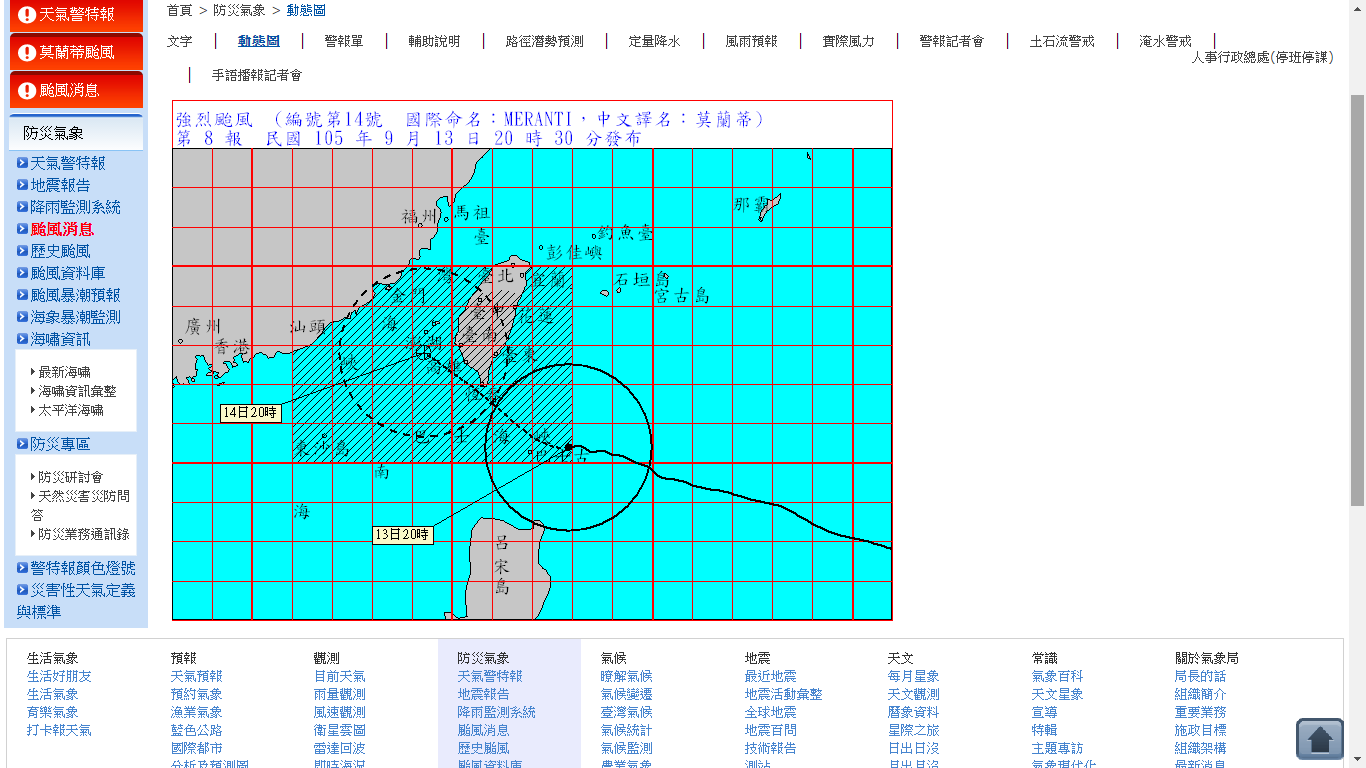Open the 衛星雲圖 footer link
Viewport: 1366px width, 768px height.
(x=339, y=730)
